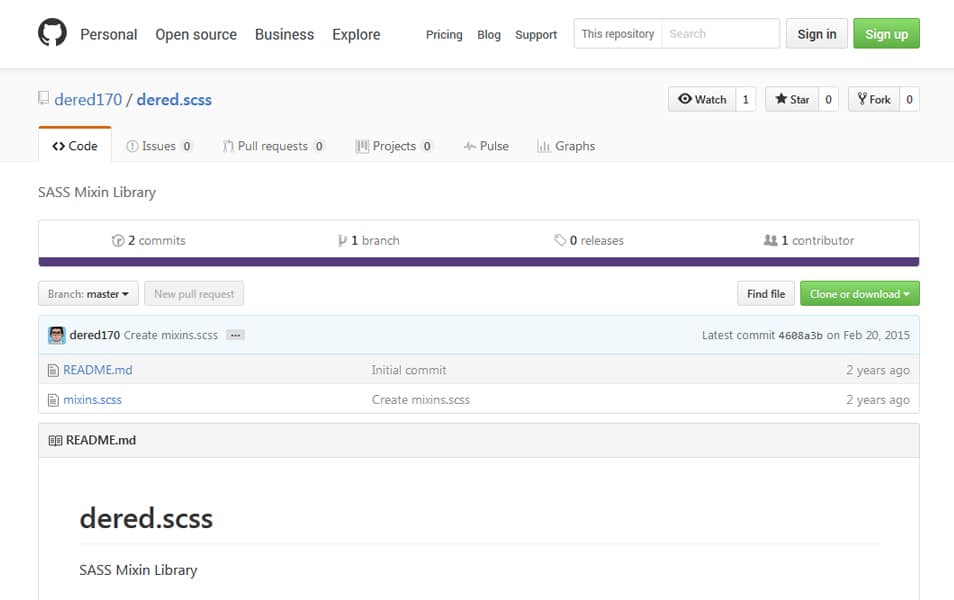Open the GitHub octocat logo home
This screenshot has height=600, width=954.
click(x=52, y=33)
